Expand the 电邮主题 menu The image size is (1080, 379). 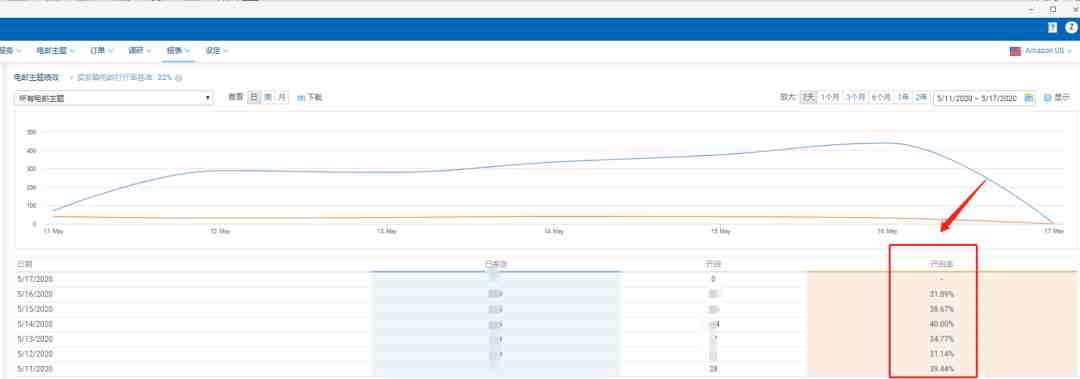click(55, 51)
